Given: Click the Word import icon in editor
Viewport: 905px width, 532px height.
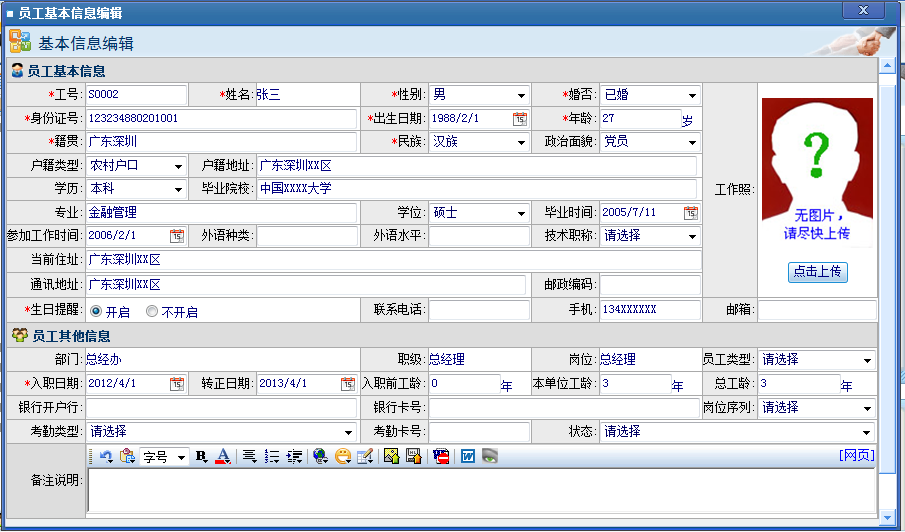Looking at the screenshot, I should (467, 456).
